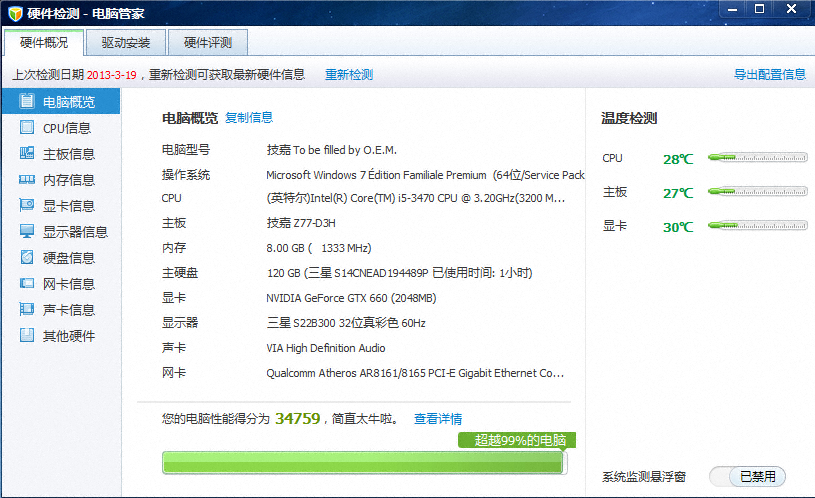Select the 显示器信息 monitor icon
The height and width of the screenshot is (498, 815).
click(x=27, y=232)
